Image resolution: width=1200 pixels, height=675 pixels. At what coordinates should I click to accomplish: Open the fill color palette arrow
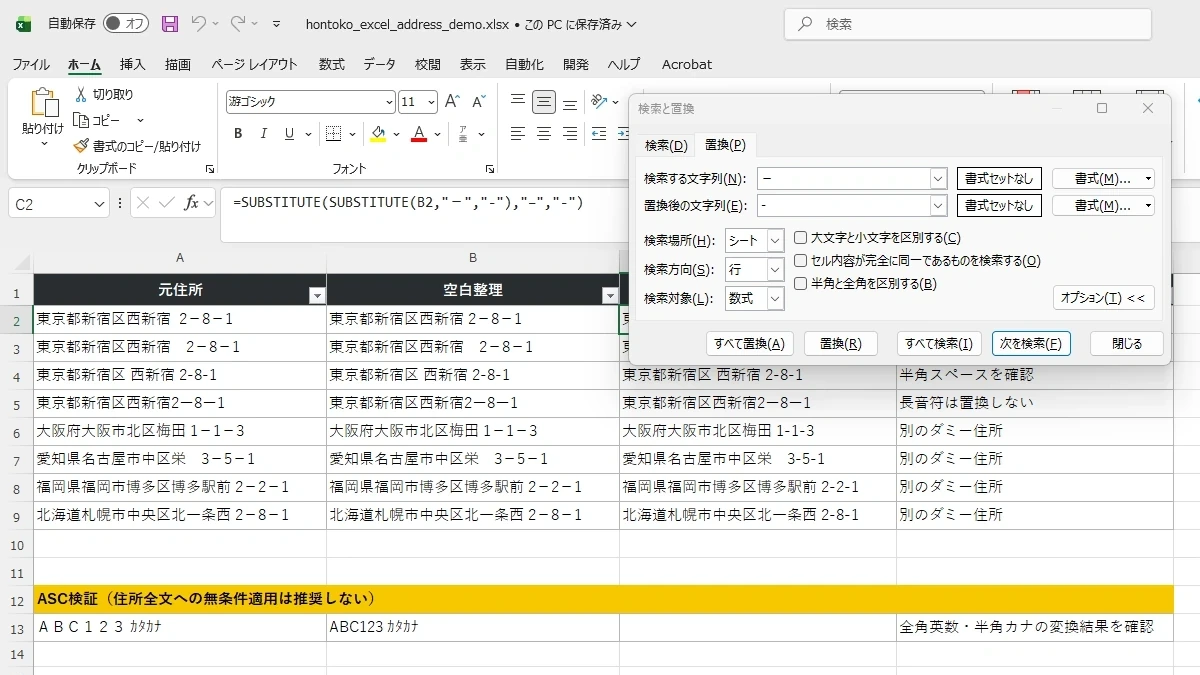coord(397,134)
